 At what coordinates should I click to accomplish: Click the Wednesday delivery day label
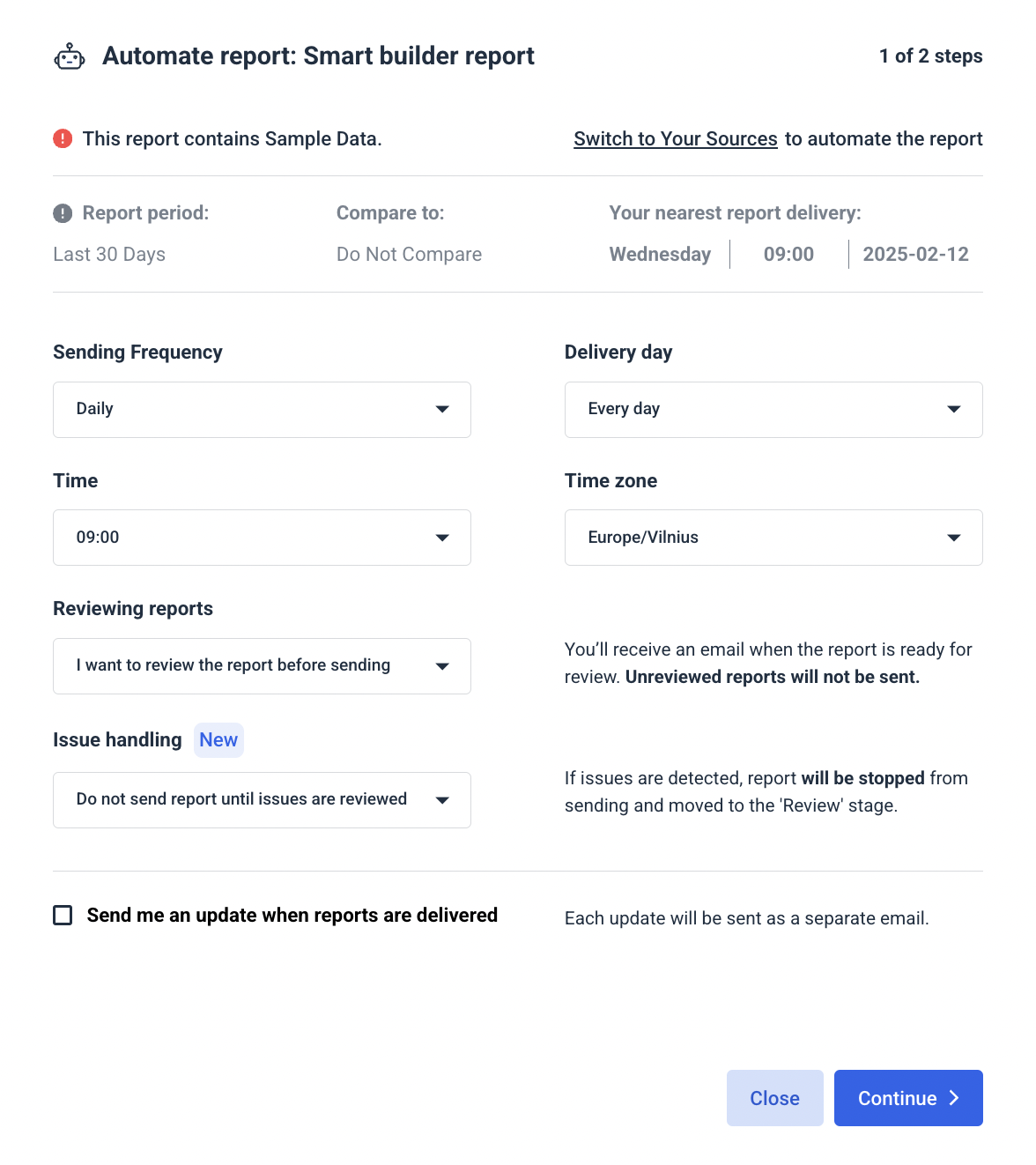coord(660,255)
